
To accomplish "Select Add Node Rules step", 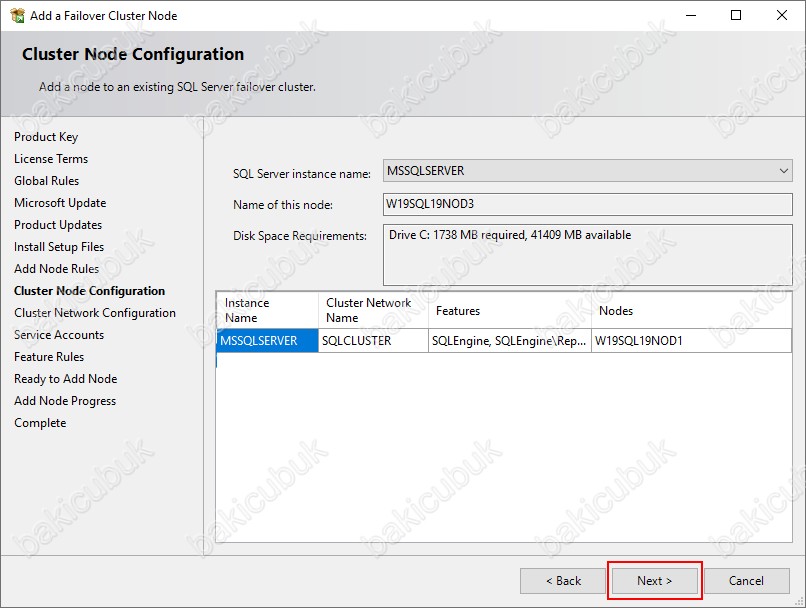I will pyautogui.click(x=57, y=269).
